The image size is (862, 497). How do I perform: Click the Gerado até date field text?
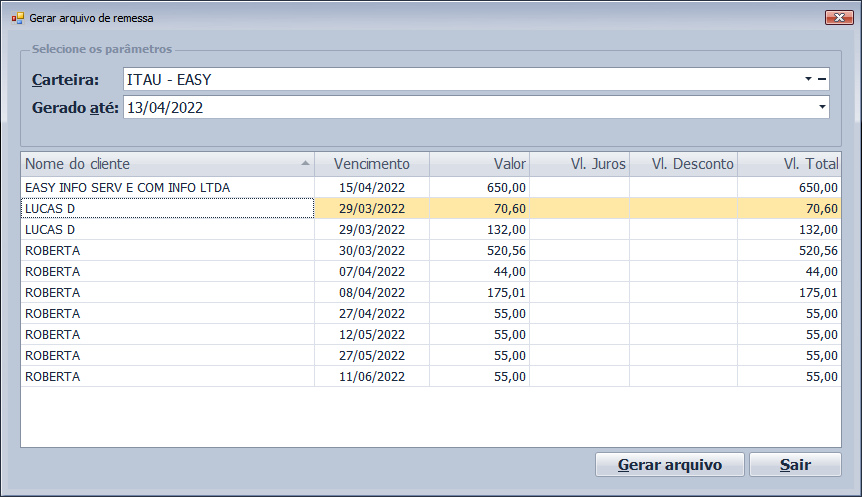pyautogui.click(x=165, y=107)
